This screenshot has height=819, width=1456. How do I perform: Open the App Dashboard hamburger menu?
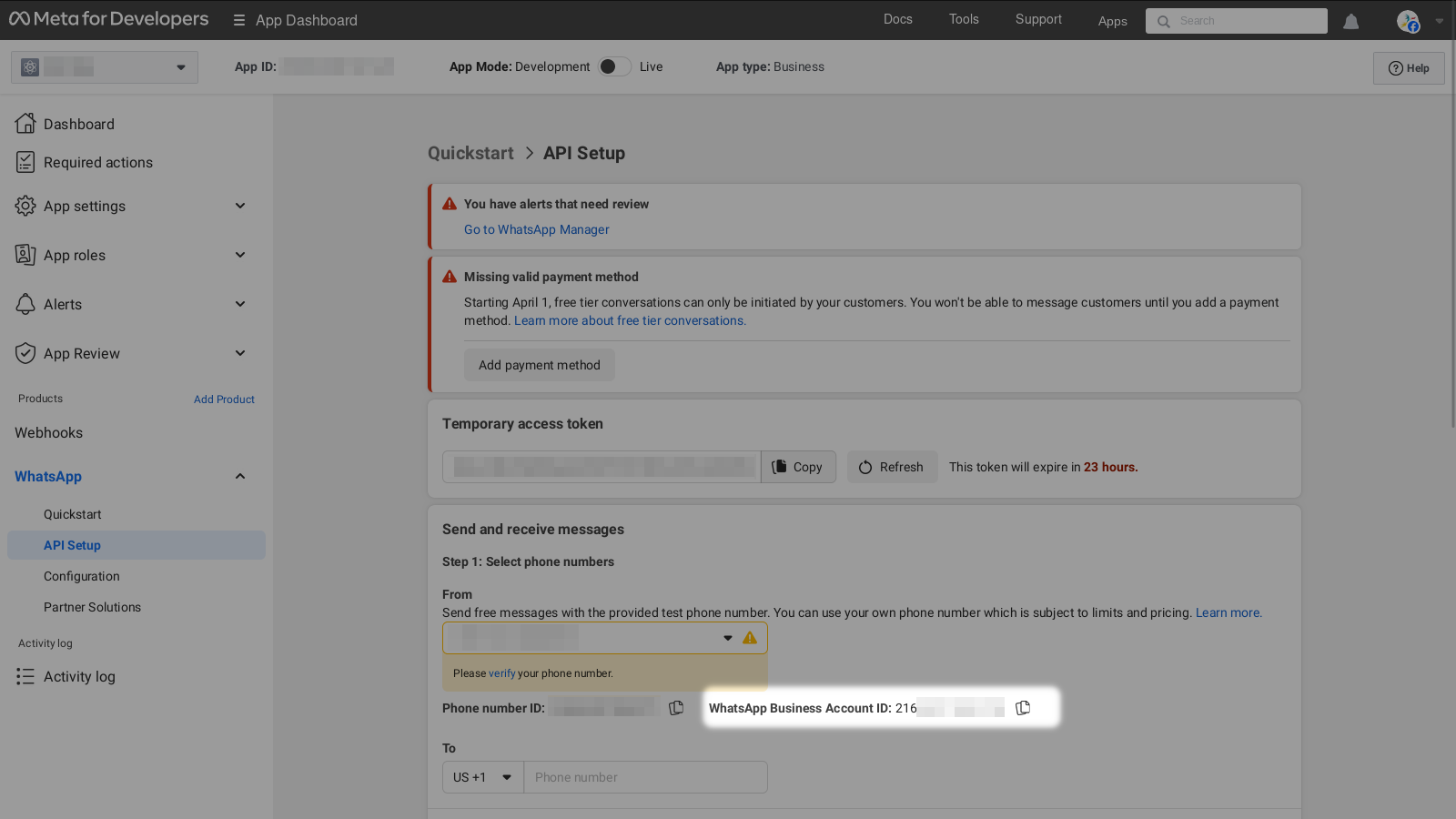(x=239, y=20)
